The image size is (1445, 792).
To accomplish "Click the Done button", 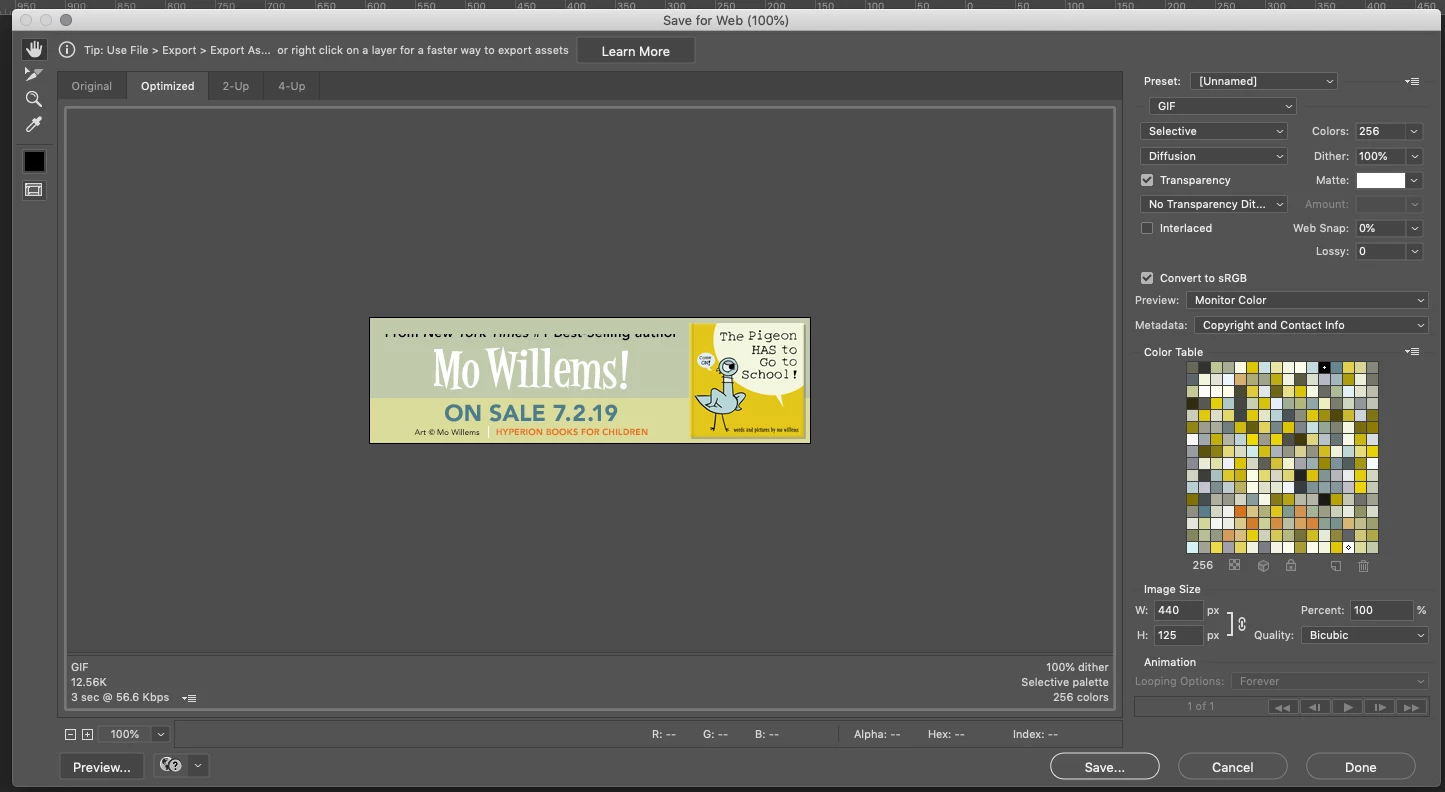I will (x=1361, y=767).
